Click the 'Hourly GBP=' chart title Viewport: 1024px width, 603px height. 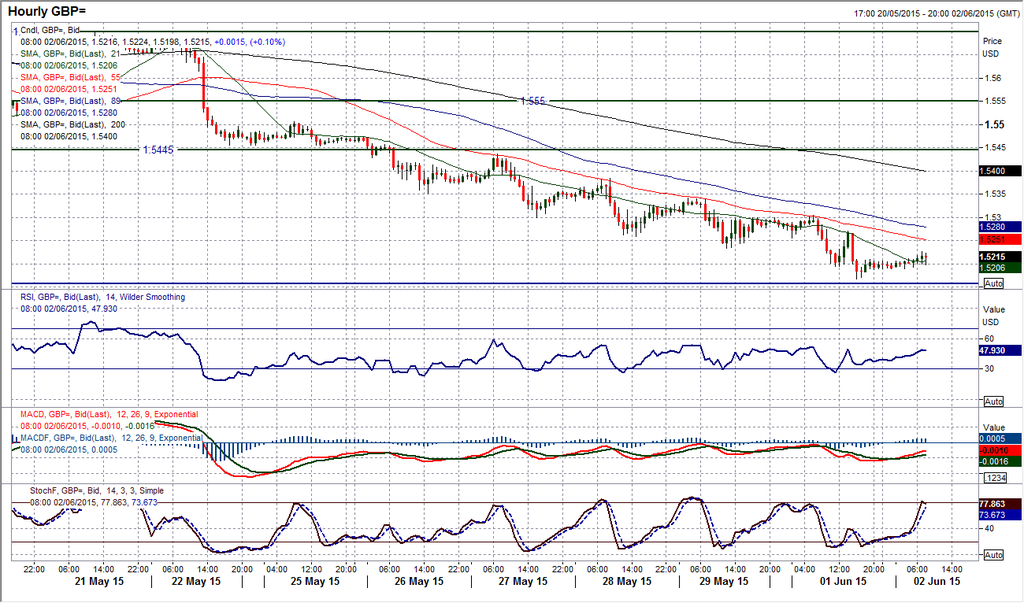click(47, 11)
